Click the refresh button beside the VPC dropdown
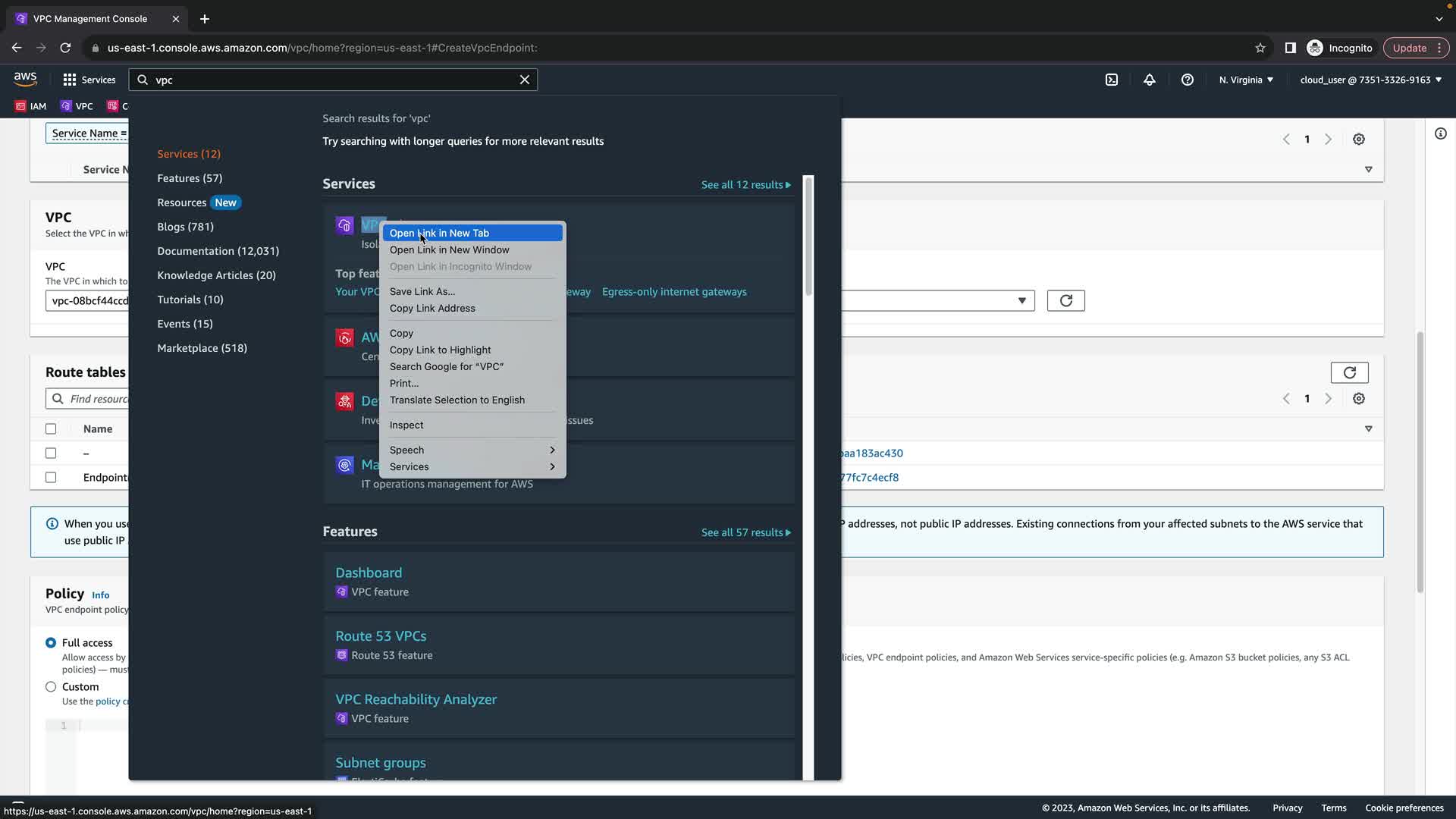Screen dimensions: 1456x819 (x=1065, y=301)
